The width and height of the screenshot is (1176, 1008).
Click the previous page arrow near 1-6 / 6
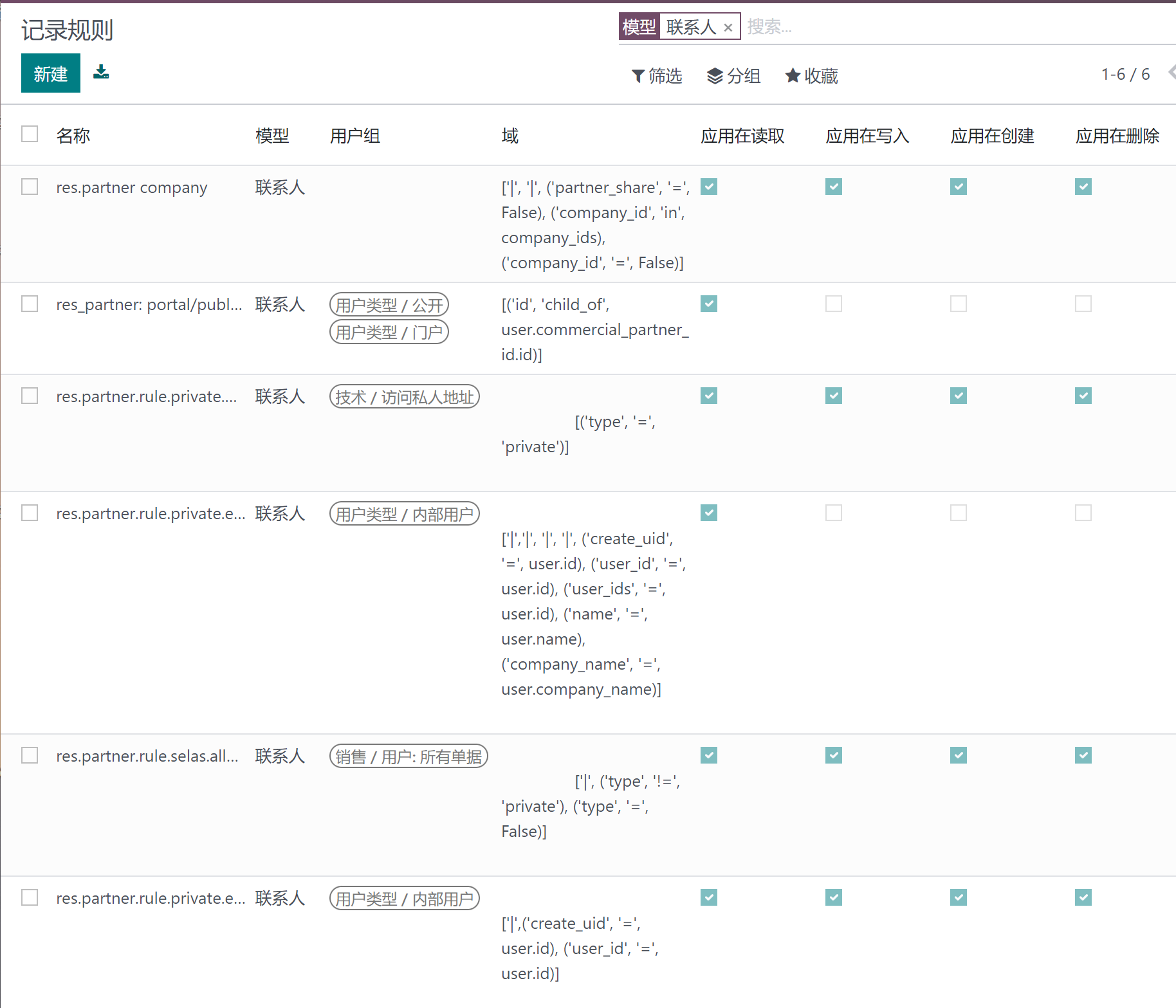tap(1170, 73)
